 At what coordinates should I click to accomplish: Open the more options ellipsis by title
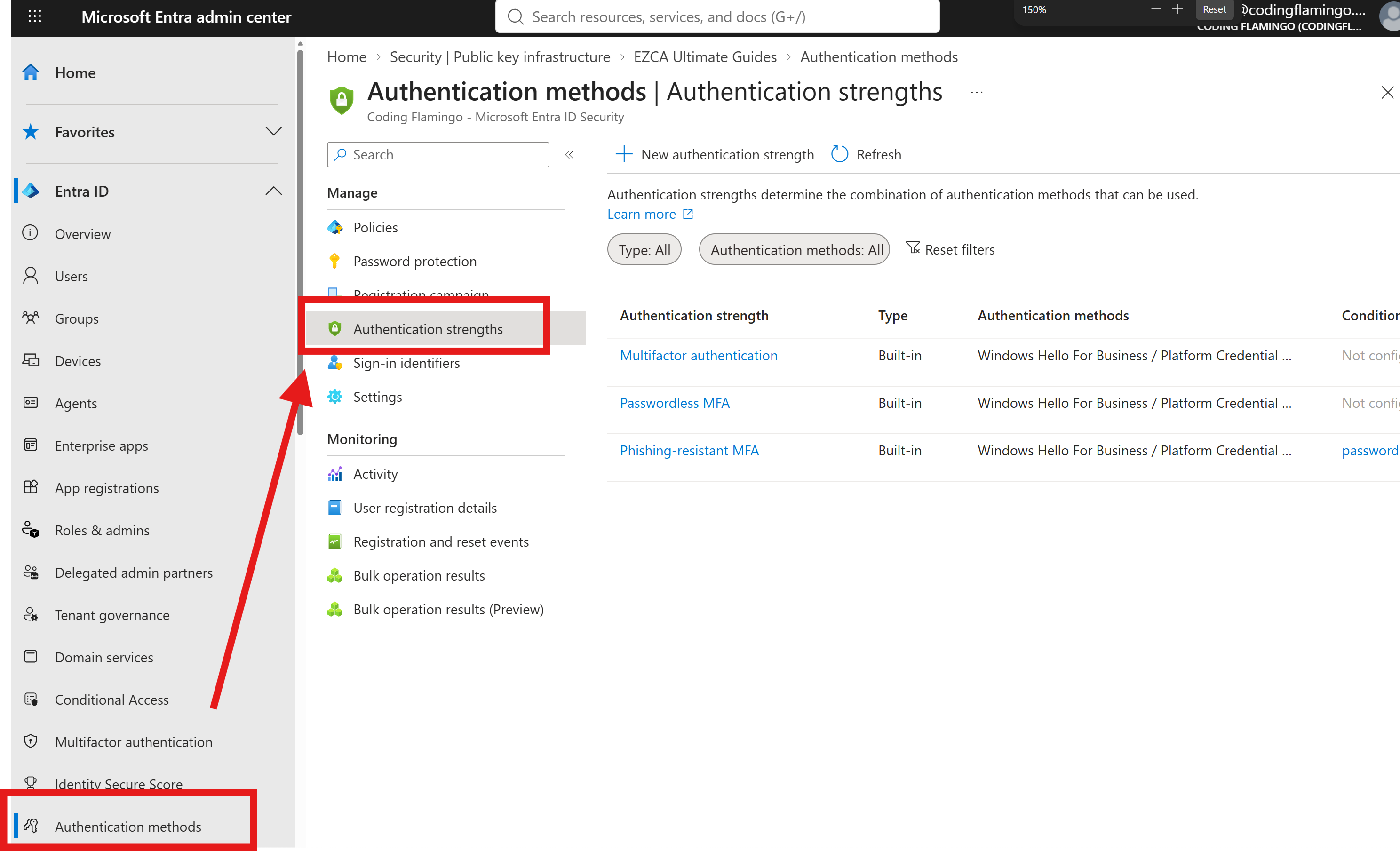(x=977, y=92)
